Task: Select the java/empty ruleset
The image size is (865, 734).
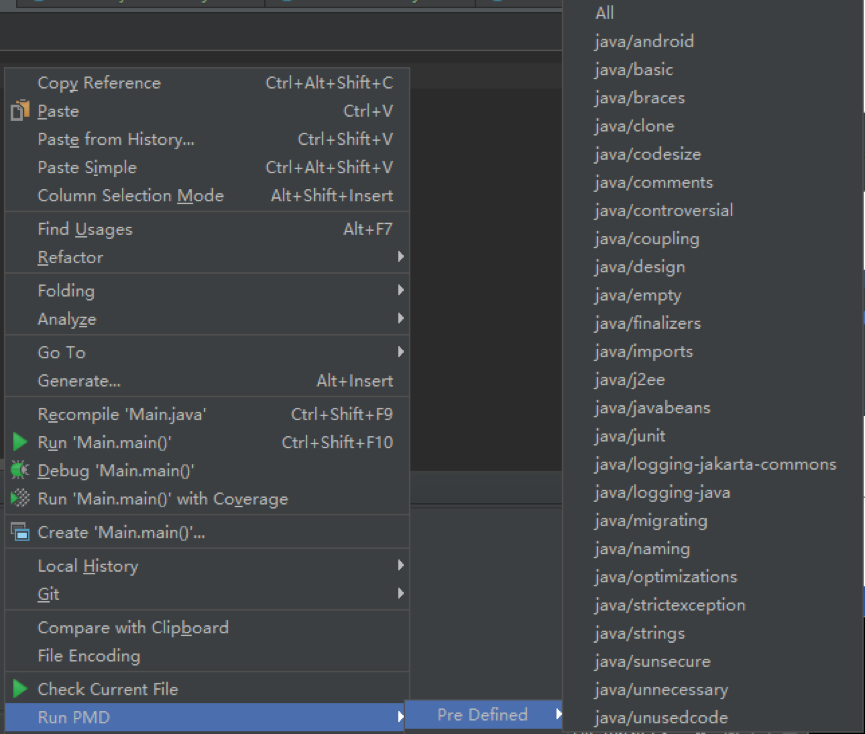Action: (x=713, y=295)
